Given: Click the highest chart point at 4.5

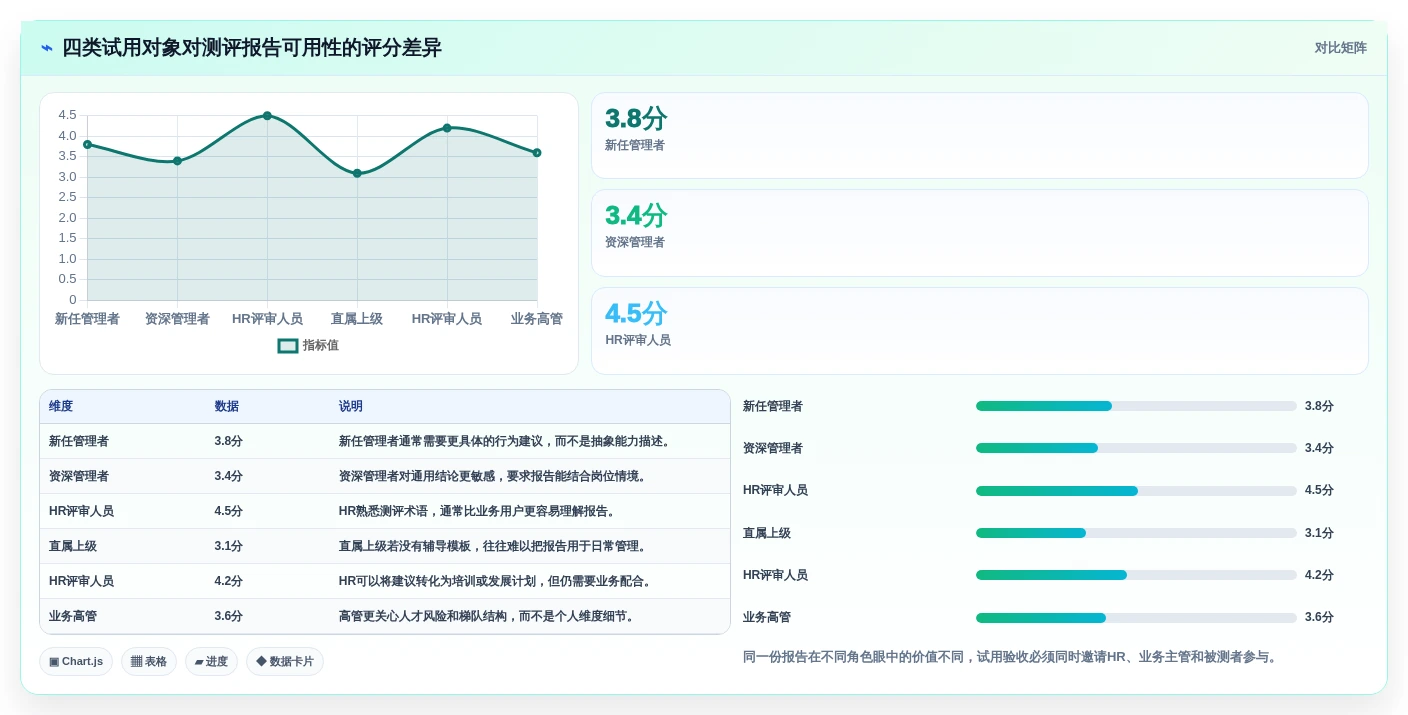Looking at the screenshot, I should pos(267,116).
